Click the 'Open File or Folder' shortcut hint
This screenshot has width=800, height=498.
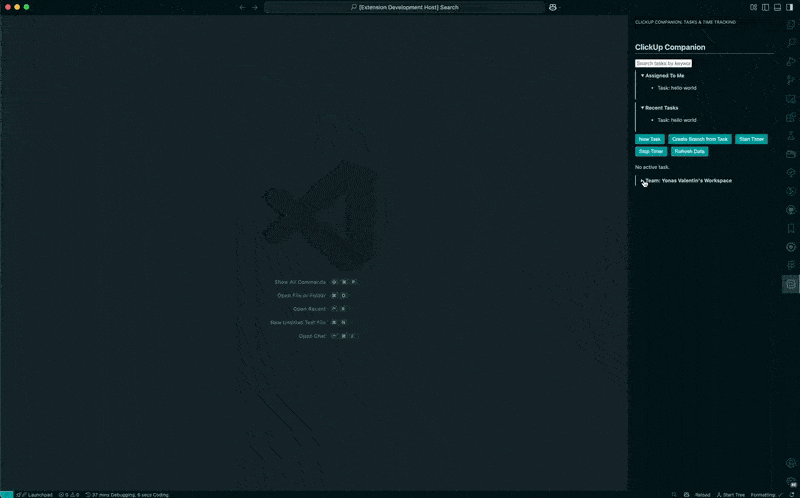pyautogui.click(x=302, y=295)
